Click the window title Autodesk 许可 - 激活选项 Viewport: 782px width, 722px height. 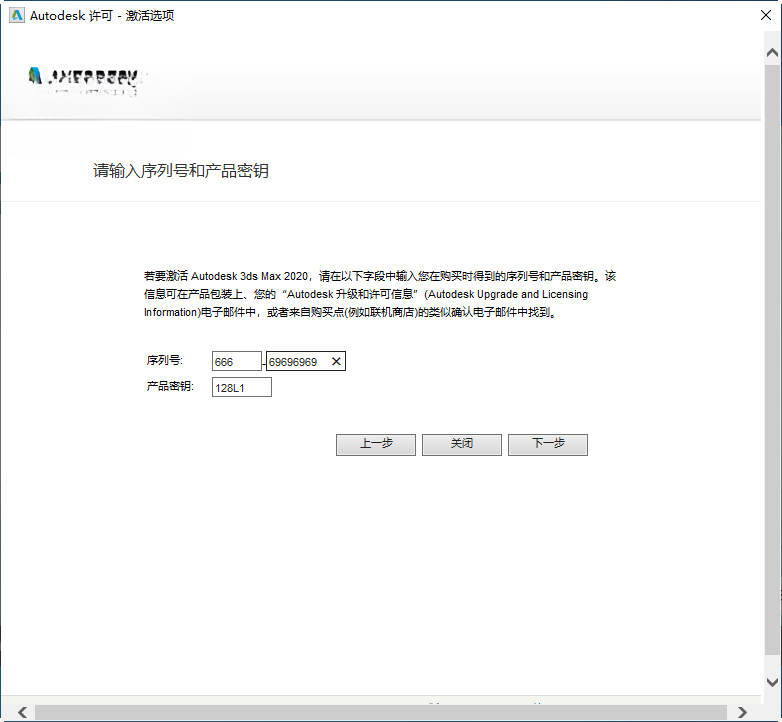102,15
